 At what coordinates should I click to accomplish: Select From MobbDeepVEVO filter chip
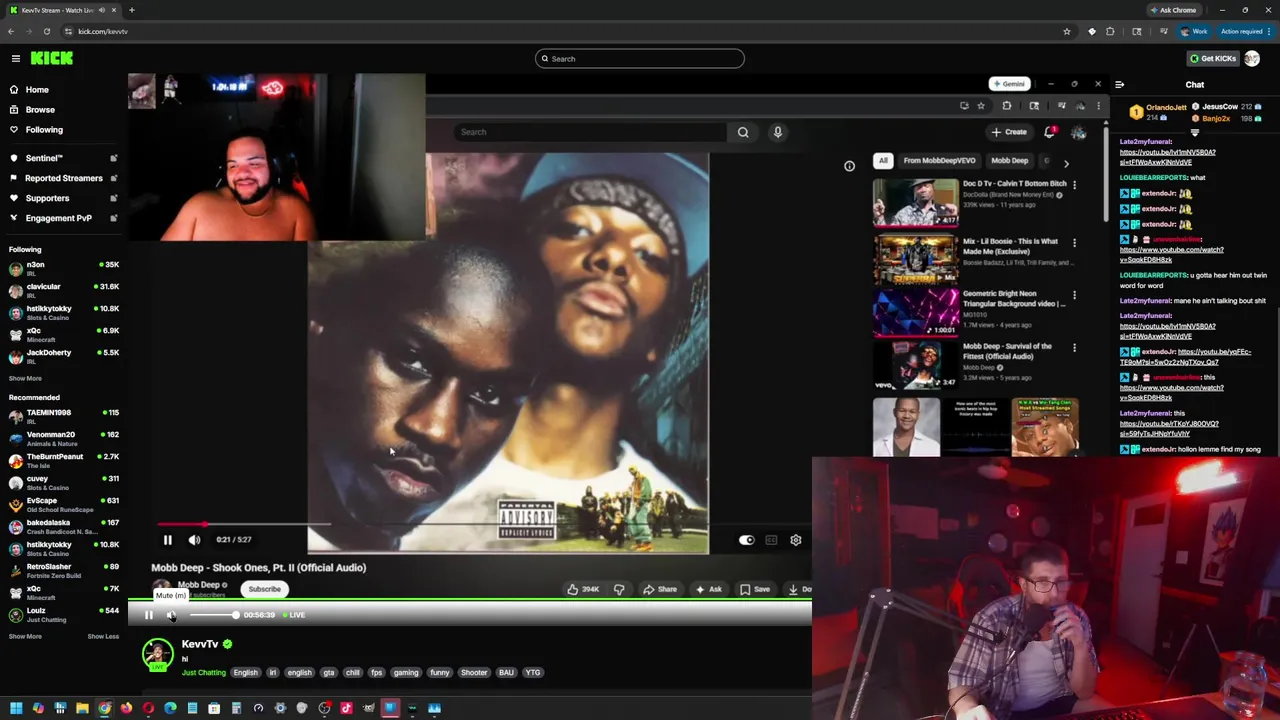[939, 161]
